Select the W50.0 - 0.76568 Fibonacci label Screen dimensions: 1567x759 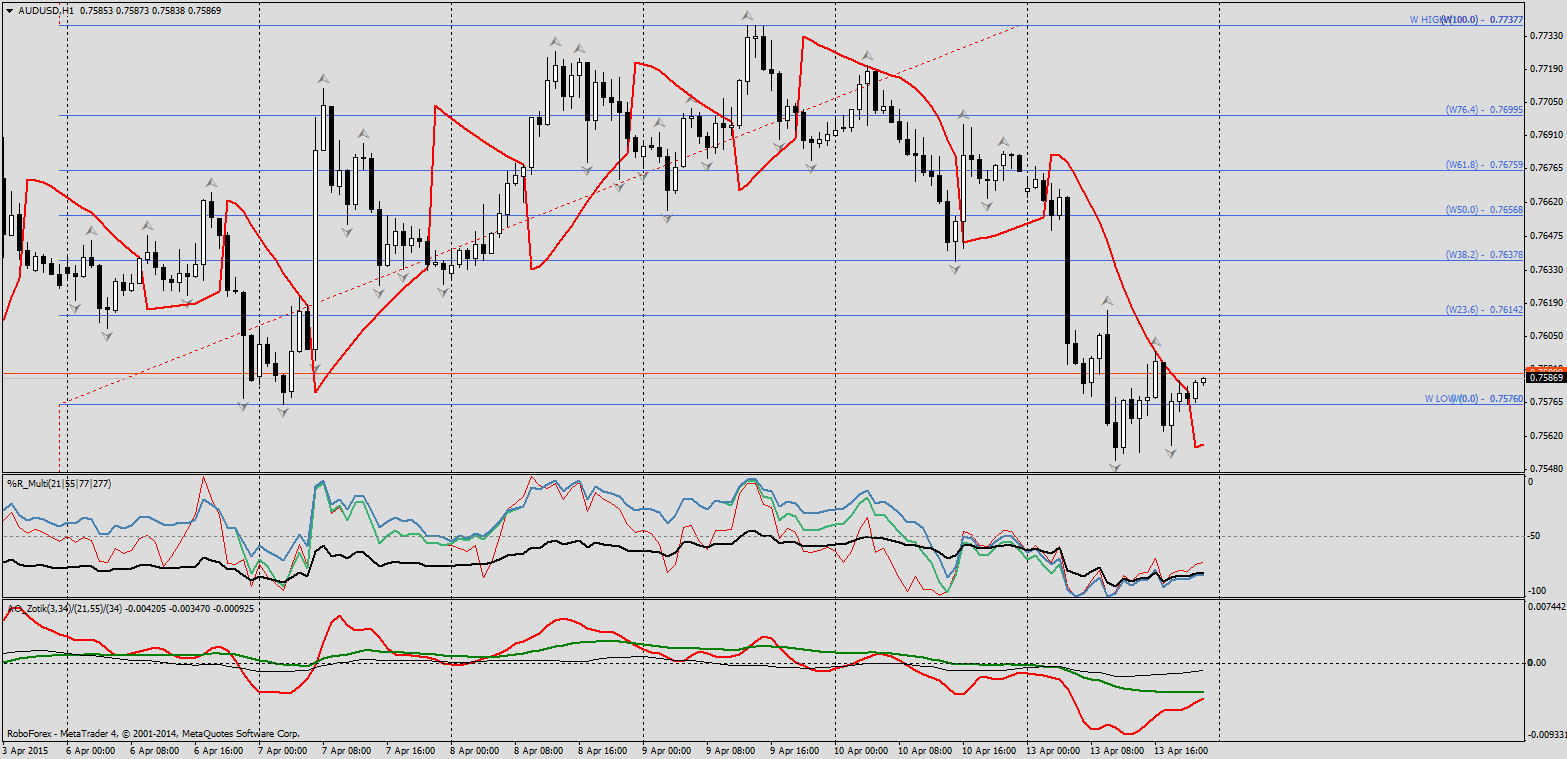tap(1484, 210)
